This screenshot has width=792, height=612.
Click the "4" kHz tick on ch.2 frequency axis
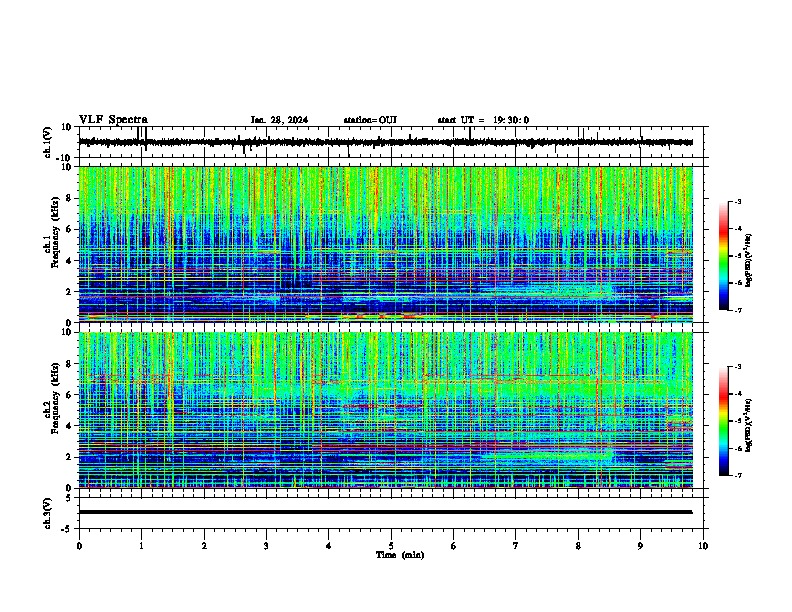(x=69, y=426)
